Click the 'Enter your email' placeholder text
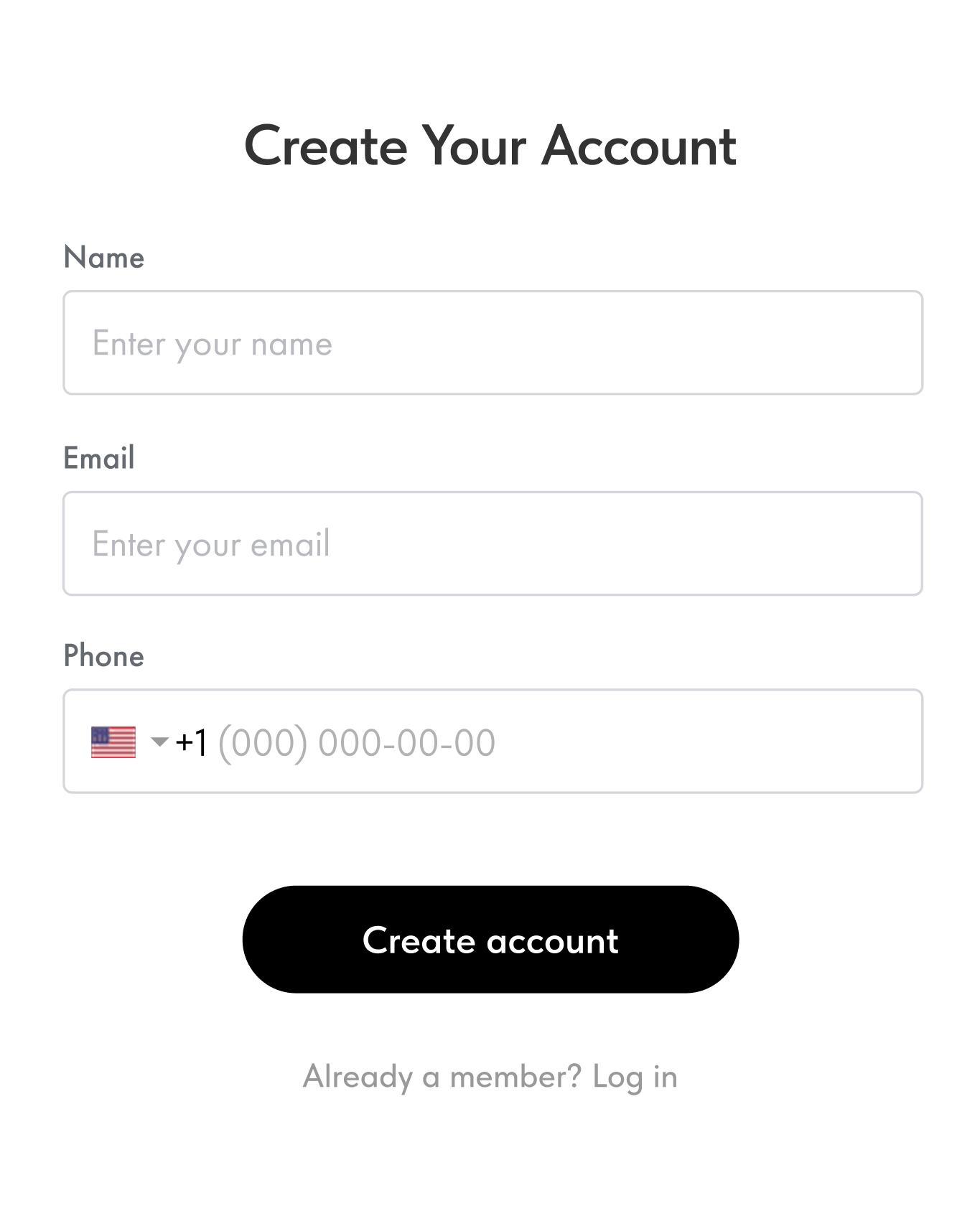980x1206 pixels. pos(211,544)
